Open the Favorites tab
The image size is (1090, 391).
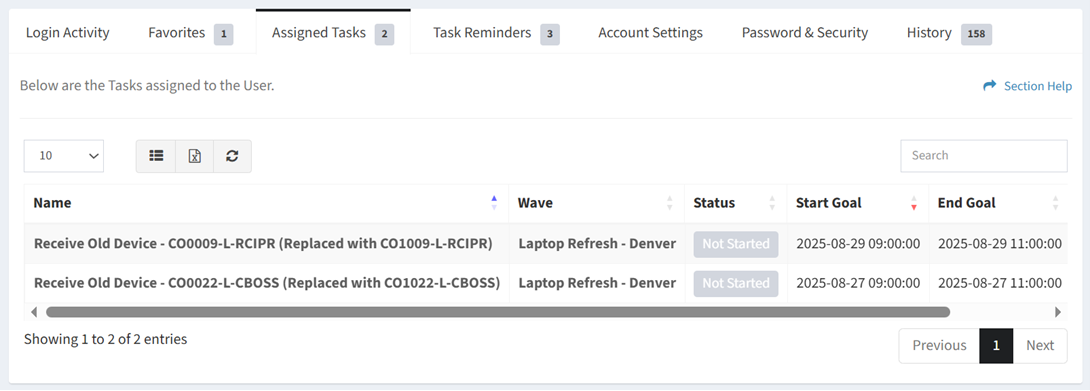pos(190,33)
